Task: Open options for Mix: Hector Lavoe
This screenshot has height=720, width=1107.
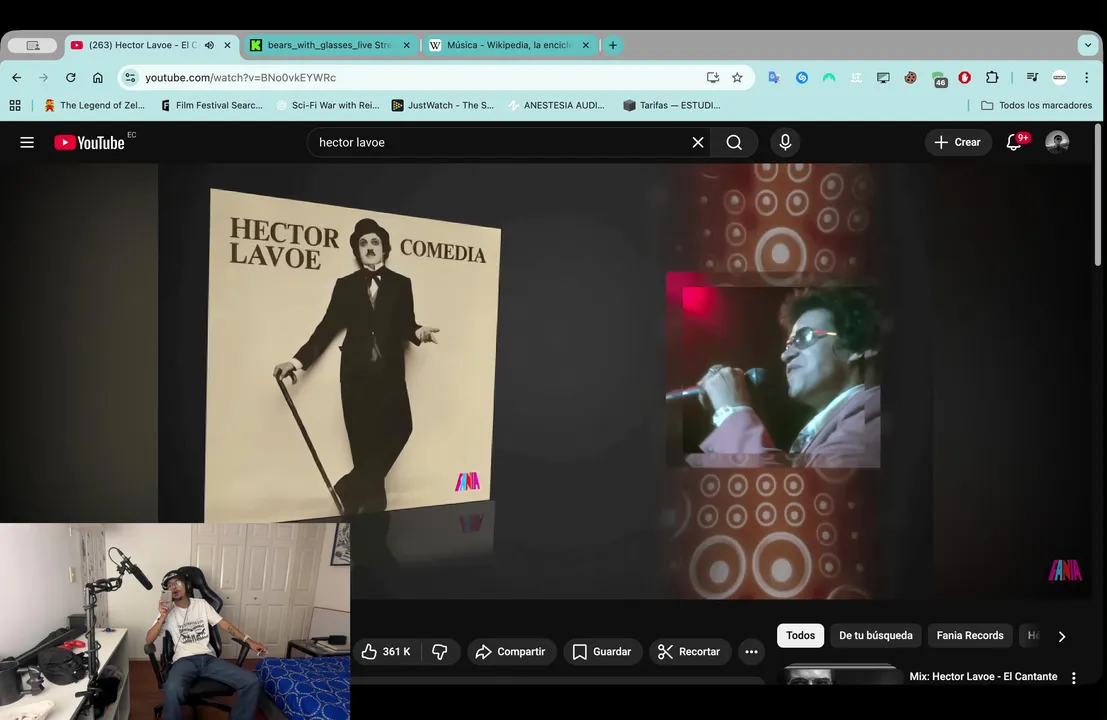Action: click(1074, 678)
